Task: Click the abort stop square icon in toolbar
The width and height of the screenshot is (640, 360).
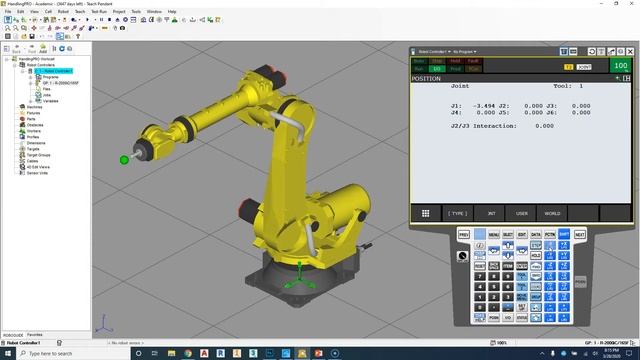Action: point(109,20)
